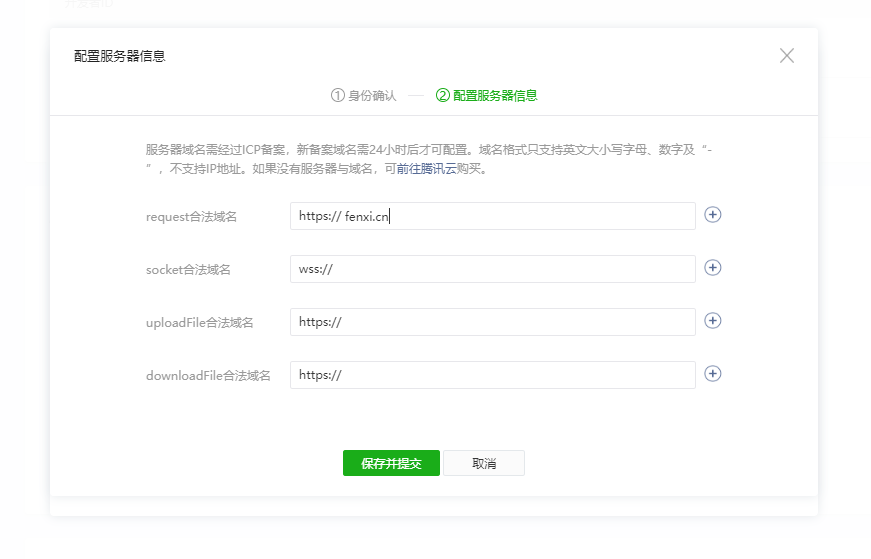Click the request合法域名 field label
Image resolution: width=871 pixels, height=559 pixels.
191,217
